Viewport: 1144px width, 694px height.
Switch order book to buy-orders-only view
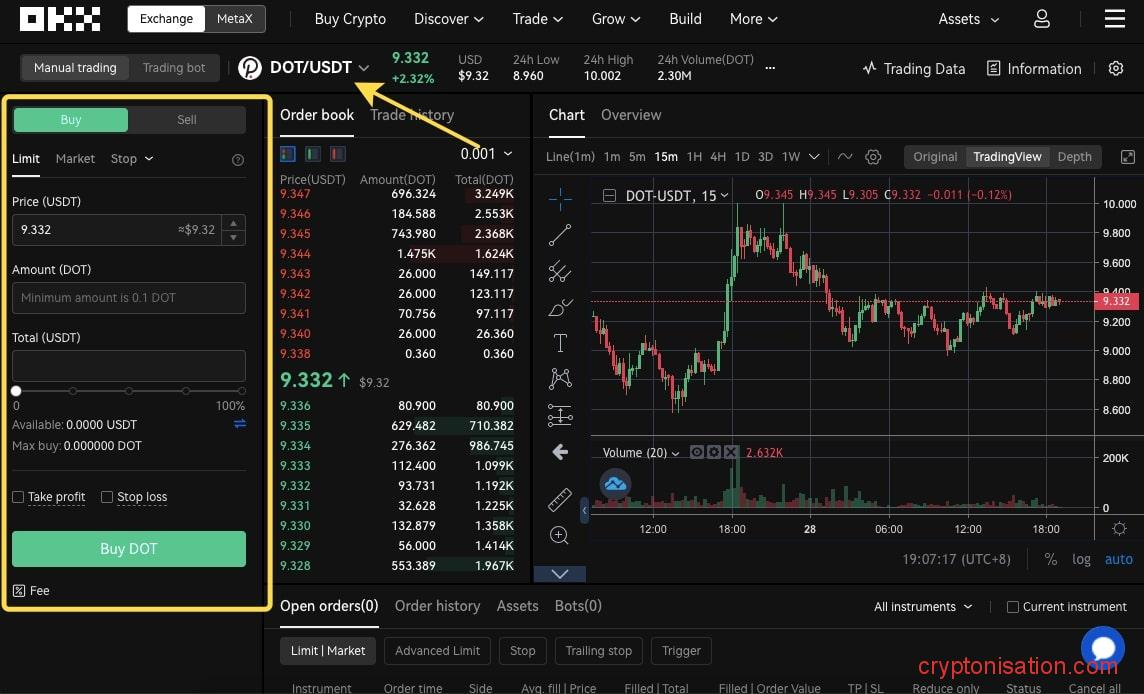312,153
